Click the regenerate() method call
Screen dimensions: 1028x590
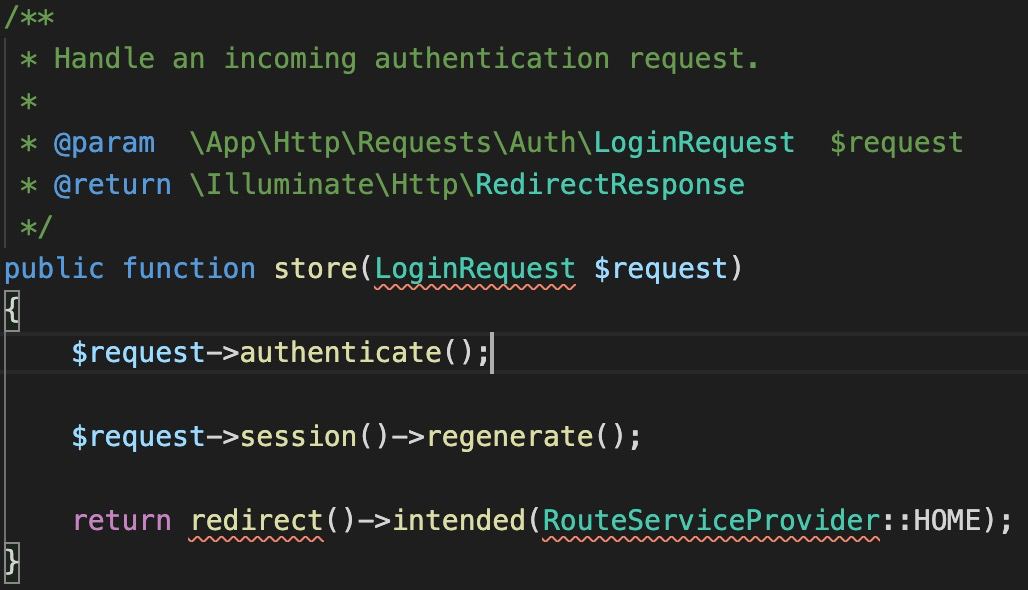524,437
